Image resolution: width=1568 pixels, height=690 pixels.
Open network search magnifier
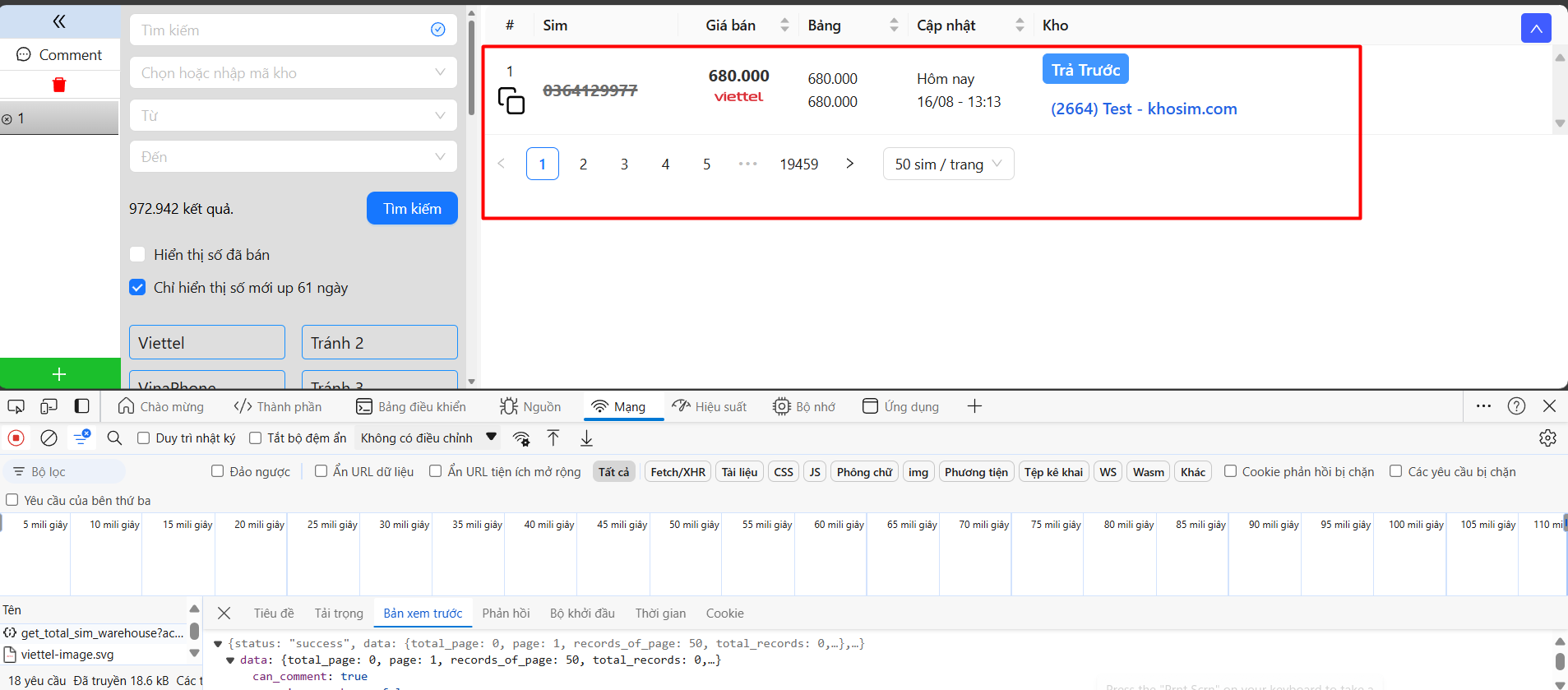coord(114,438)
